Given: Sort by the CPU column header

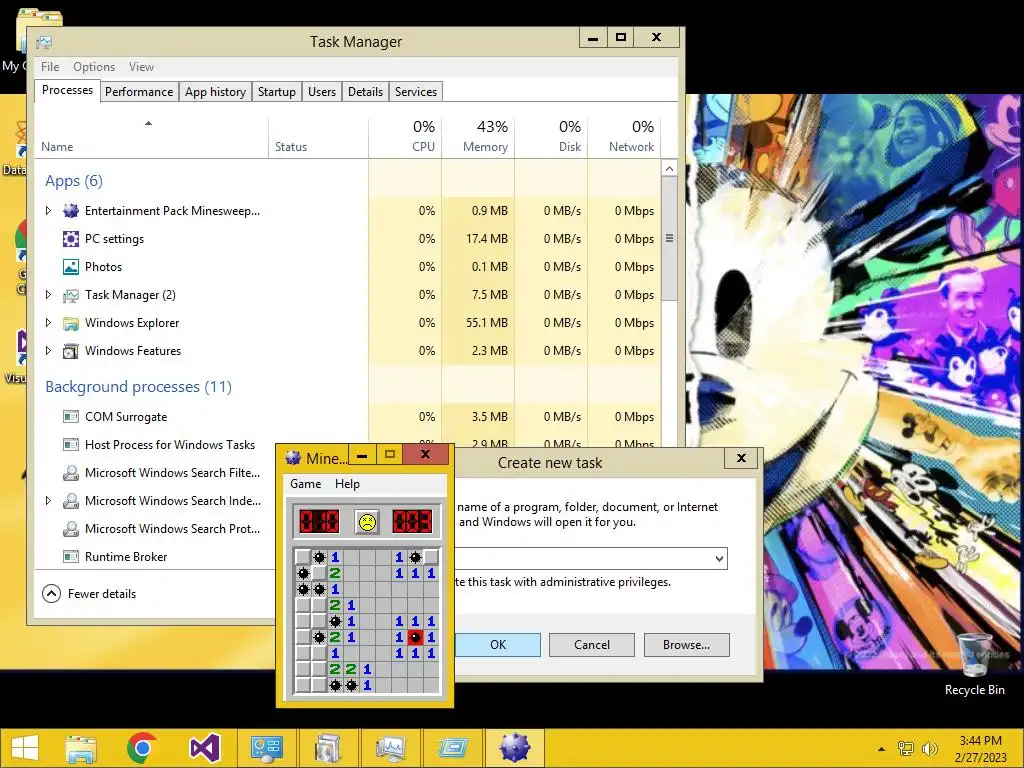Looking at the screenshot, I should point(405,138).
